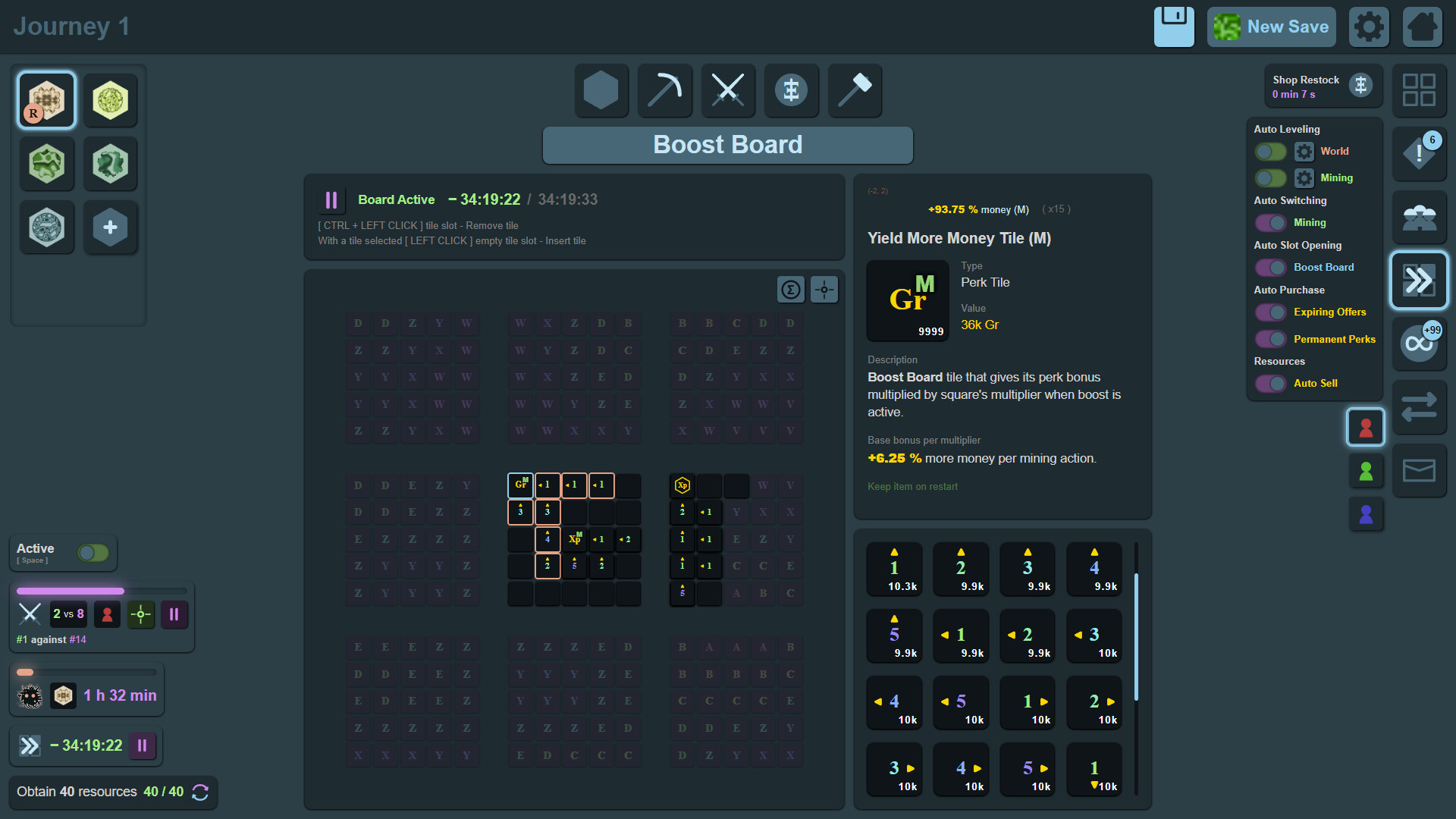1456x819 pixels.
Task: Select the up-arrow 1 tile worth 10.3k
Action: 894,570
